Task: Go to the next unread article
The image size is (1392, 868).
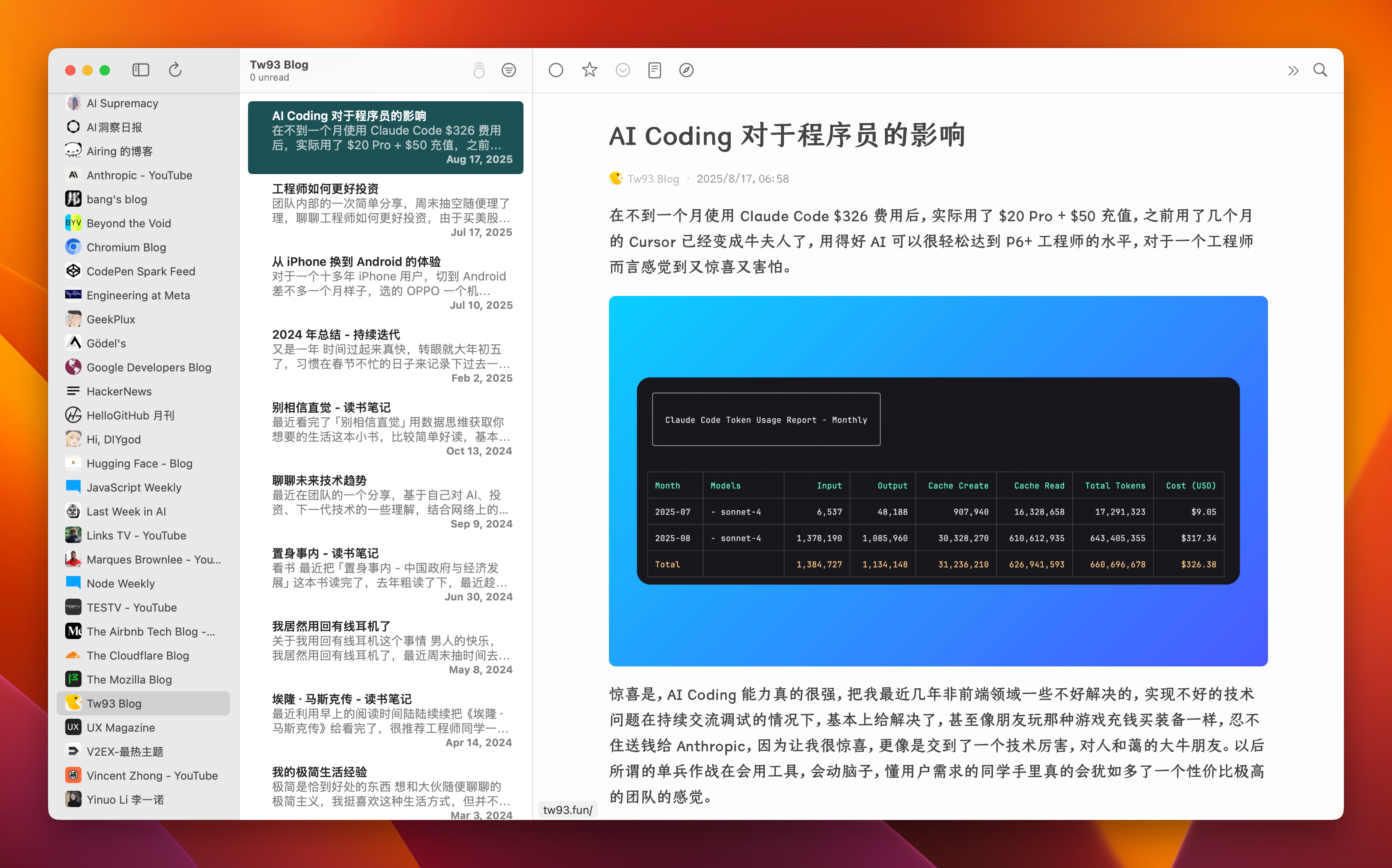Action: [x=623, y=69]
